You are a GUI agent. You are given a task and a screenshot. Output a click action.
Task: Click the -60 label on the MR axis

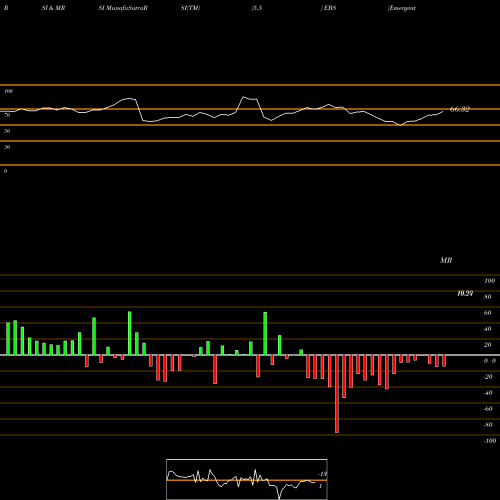click(x=488, y=409)
